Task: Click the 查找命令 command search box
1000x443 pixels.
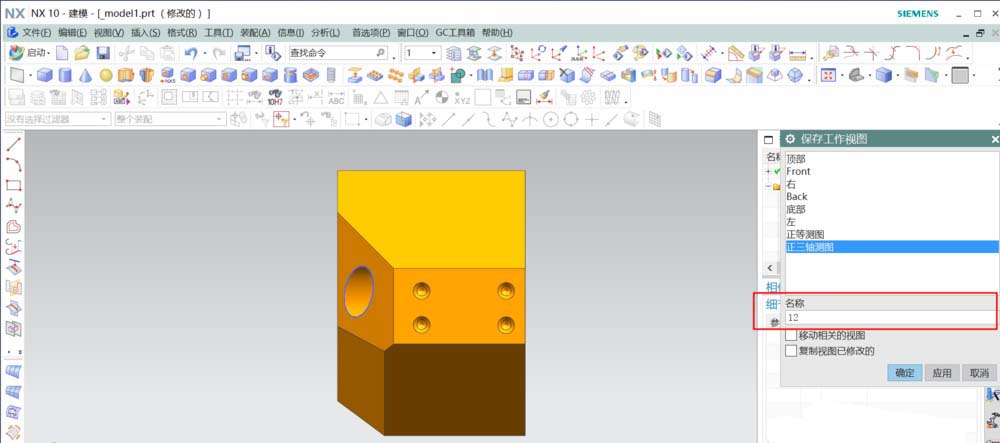Action: pyautogui.click(x=338, y=53)
